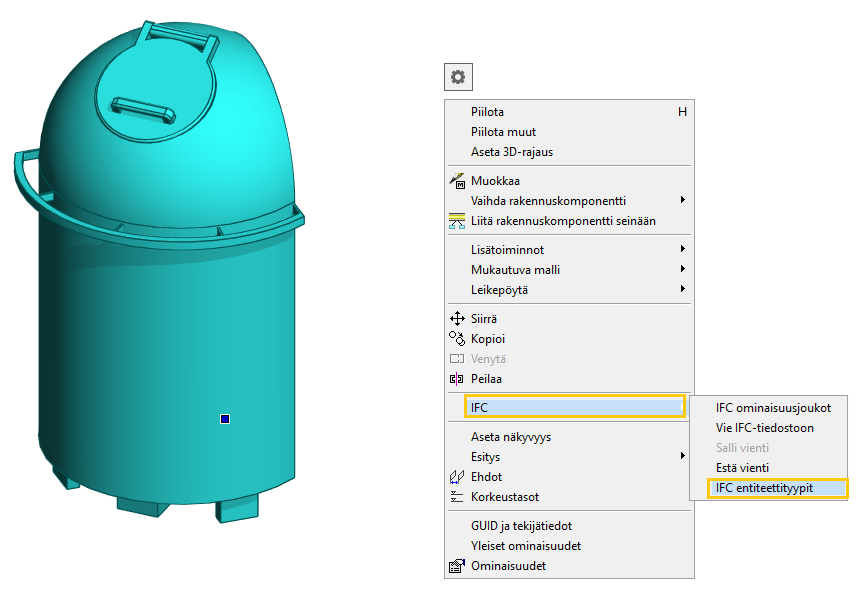Click the Peilaa label in the context menu

(x=486, y=379)
